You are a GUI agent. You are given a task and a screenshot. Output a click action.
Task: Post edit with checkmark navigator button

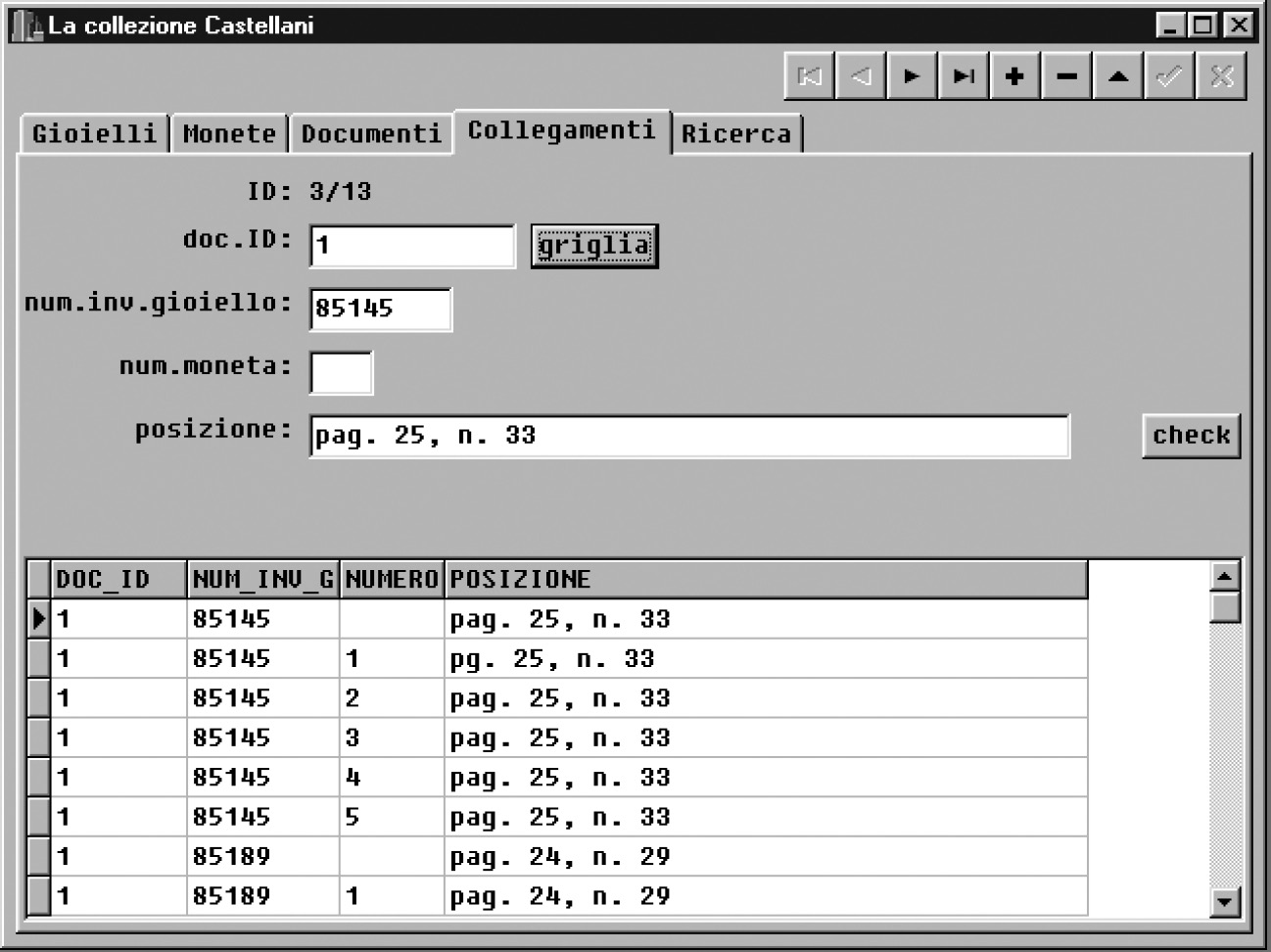(x=1169, y=76)
